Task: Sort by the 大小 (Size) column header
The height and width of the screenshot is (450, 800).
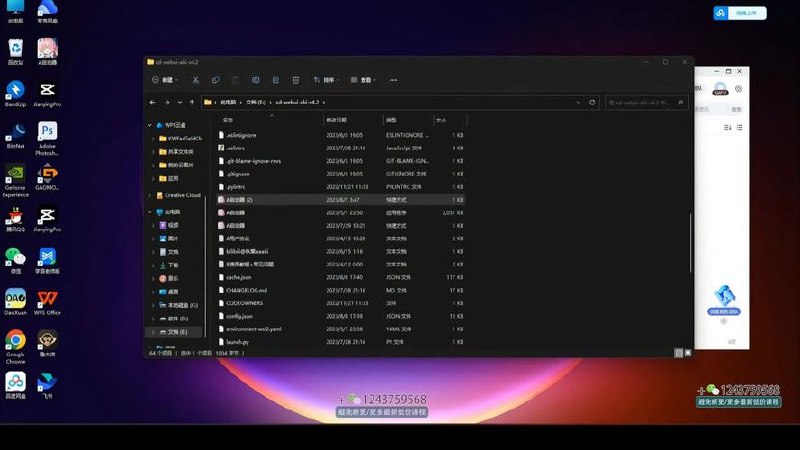Action: click(441, 120)
